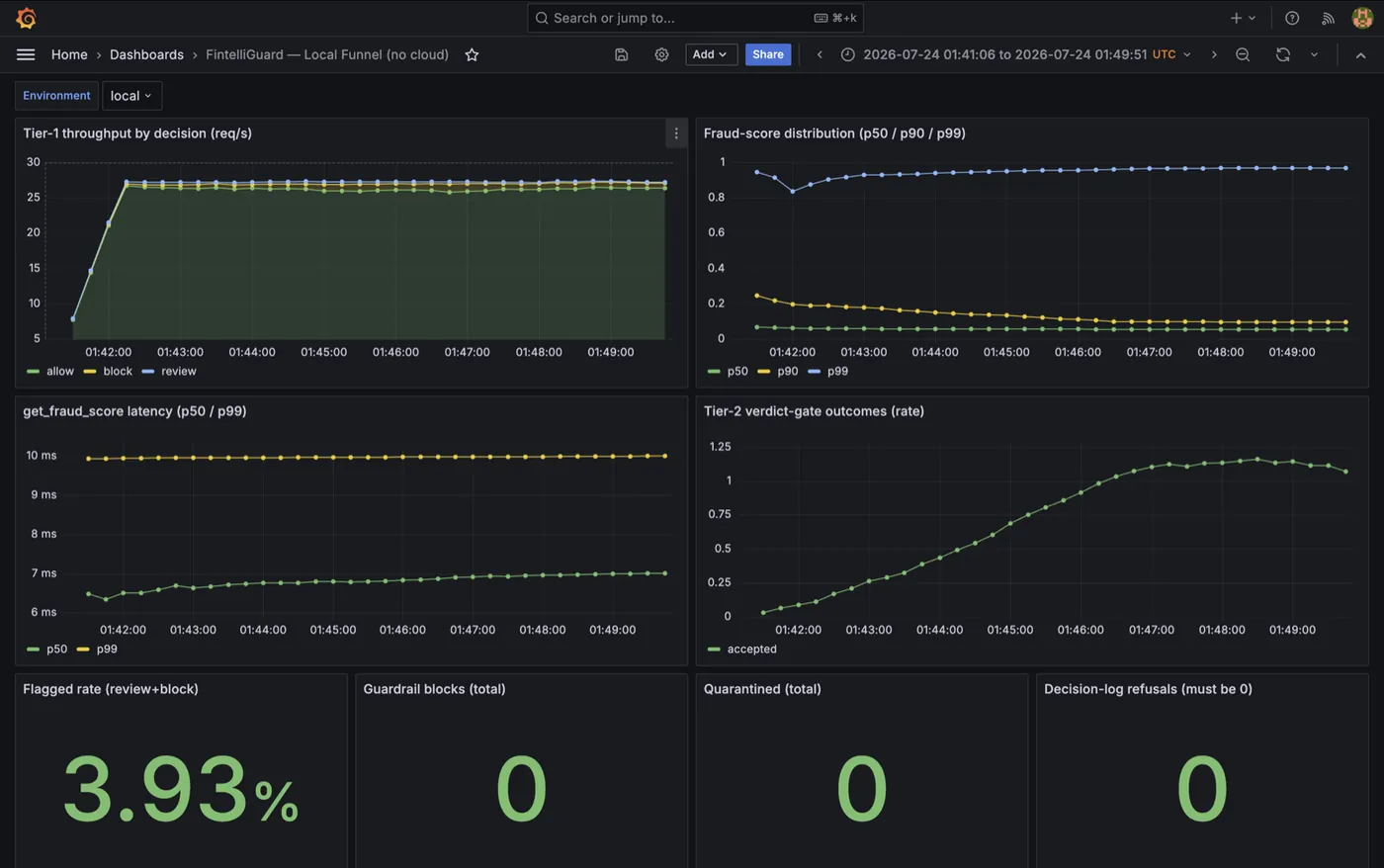The image size is (1384, 868).
Task: Open the user profile avatar
Action: point(1362,18)
